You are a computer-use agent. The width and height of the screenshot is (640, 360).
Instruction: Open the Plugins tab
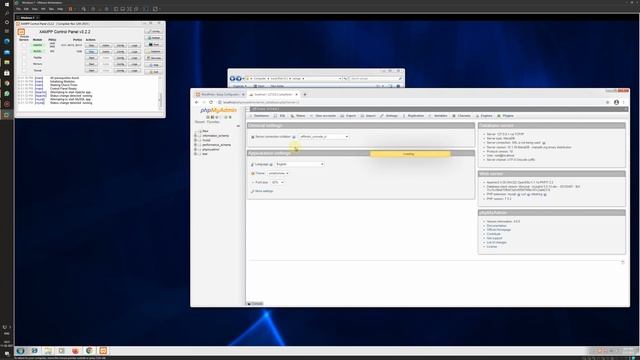pos(506,116)
